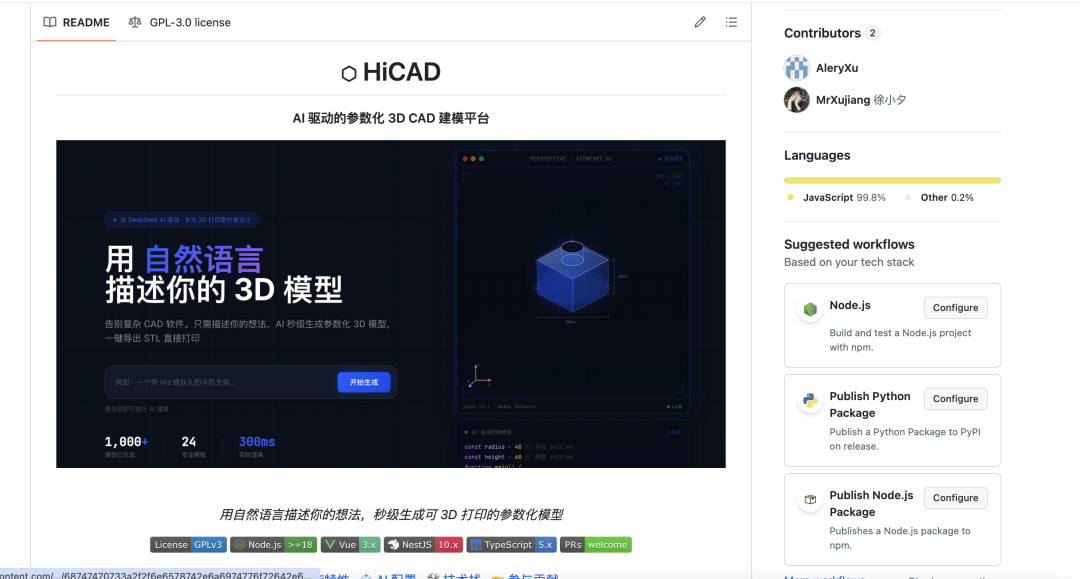Click the Node.js workflow hexagon icon
Viewport: 1080px width, 579px height.
(810, 310)
